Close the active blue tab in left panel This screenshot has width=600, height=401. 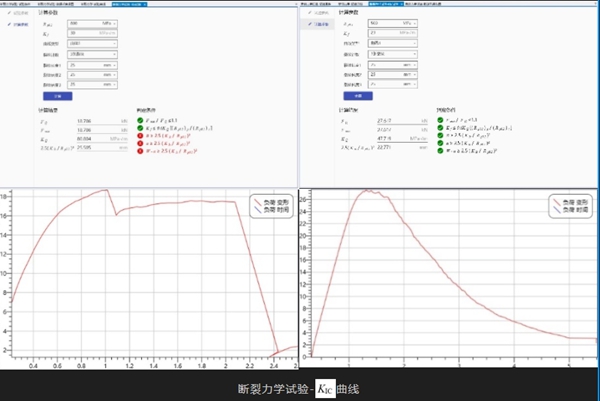145,4
